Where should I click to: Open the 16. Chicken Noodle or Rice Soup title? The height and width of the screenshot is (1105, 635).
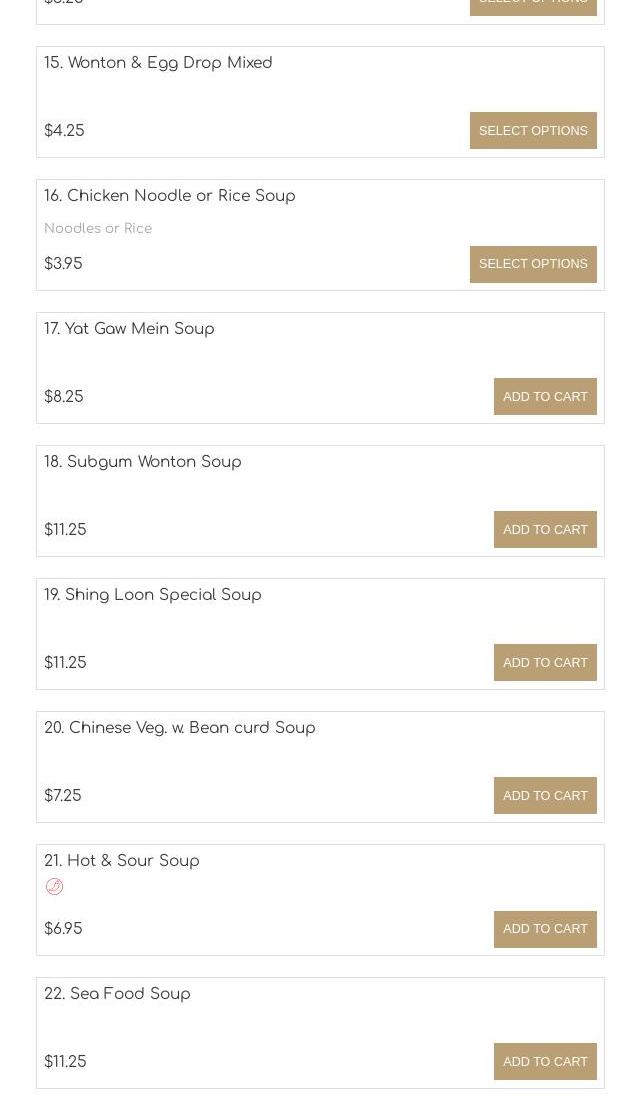[x=169, y=196]
